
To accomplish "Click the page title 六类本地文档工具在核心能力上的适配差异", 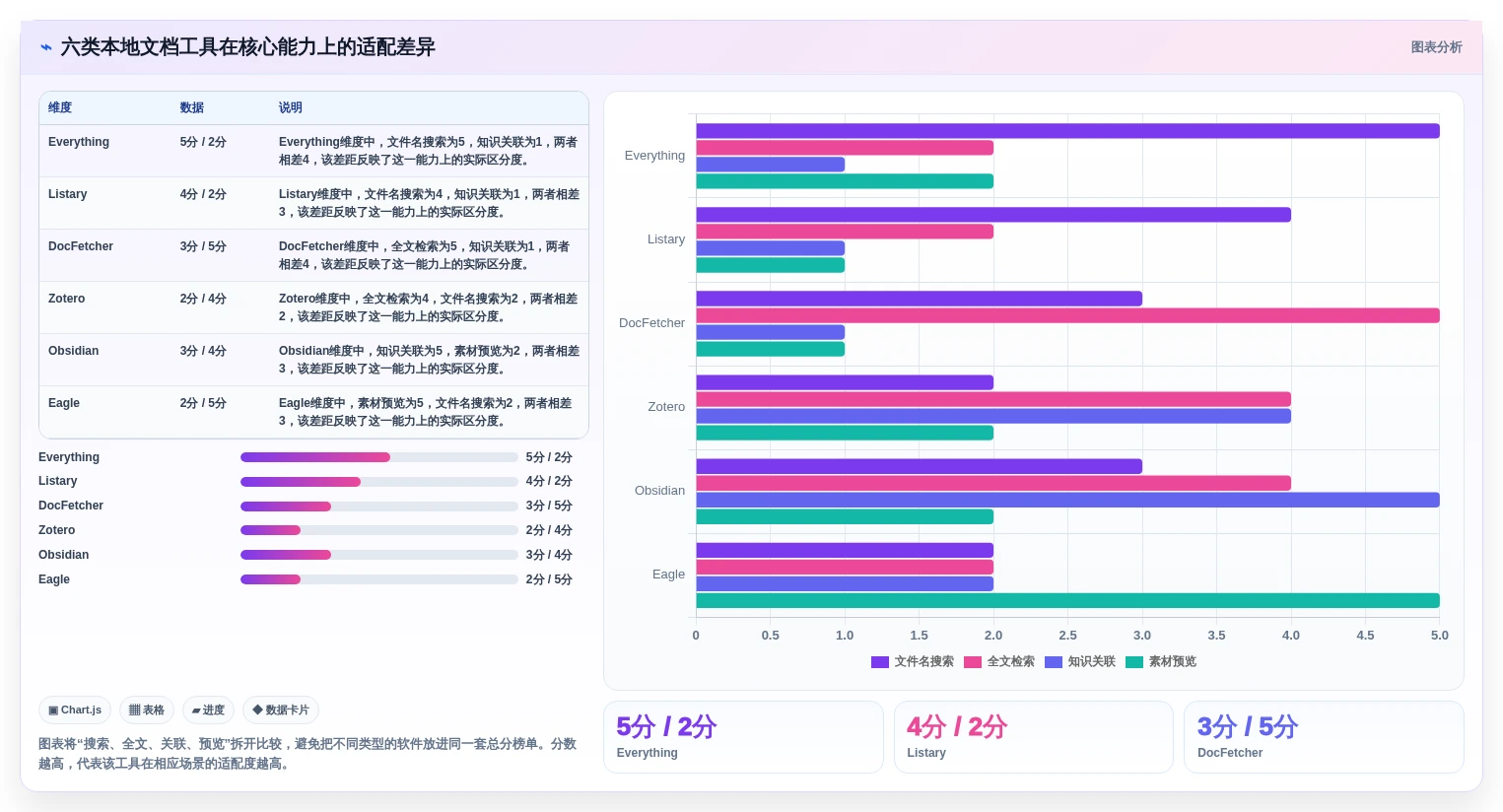I will [247, 47].
